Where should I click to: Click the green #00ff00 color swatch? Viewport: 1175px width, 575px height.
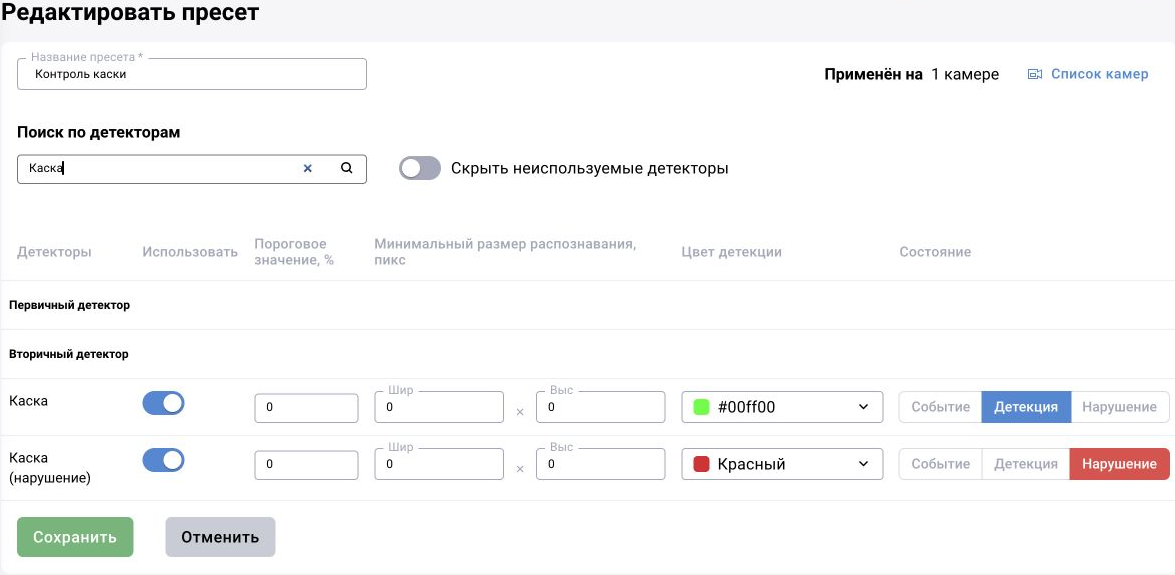(x=701, y=407)
